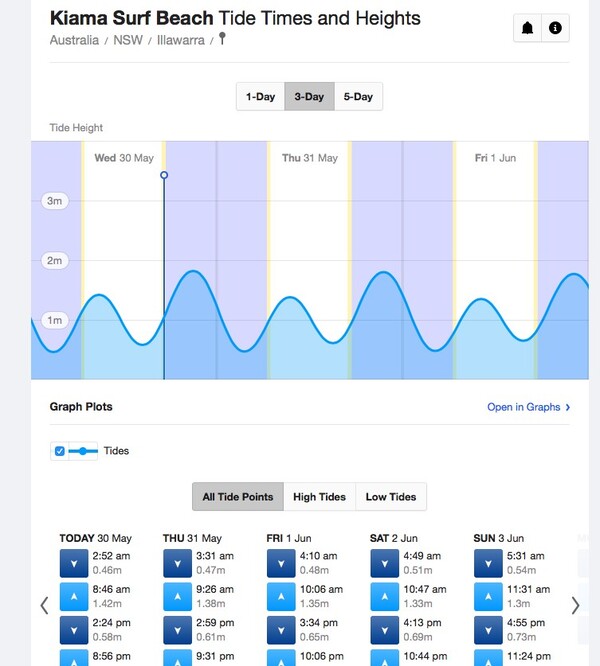The height and width of the screenshot is (666, 600).
Task: Click the map pin location icon
Action: (x=222, y=39)
